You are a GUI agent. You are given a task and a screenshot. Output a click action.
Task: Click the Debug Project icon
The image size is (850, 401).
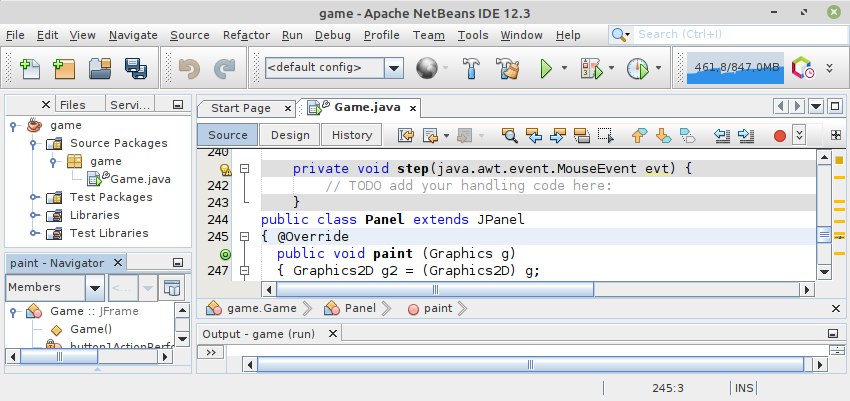click(591, 69)
